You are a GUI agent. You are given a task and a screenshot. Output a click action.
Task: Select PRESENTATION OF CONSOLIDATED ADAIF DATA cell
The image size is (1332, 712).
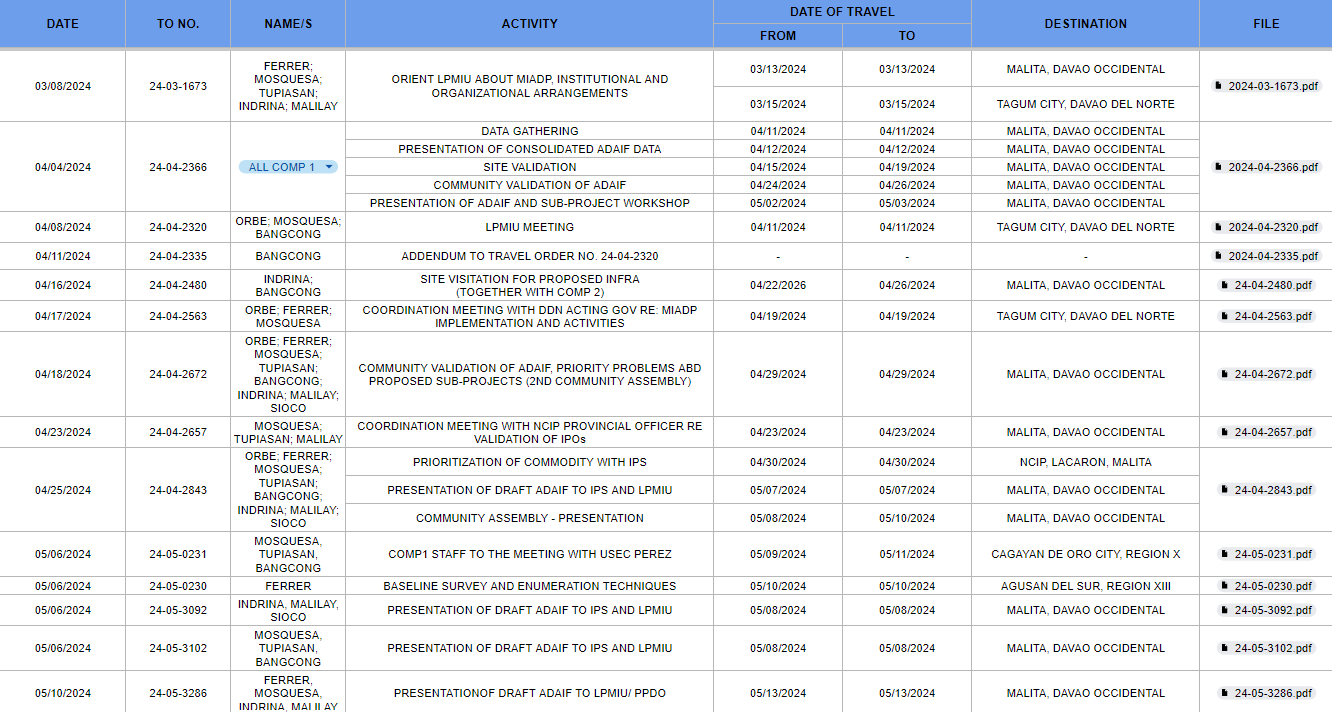point(530,149)
